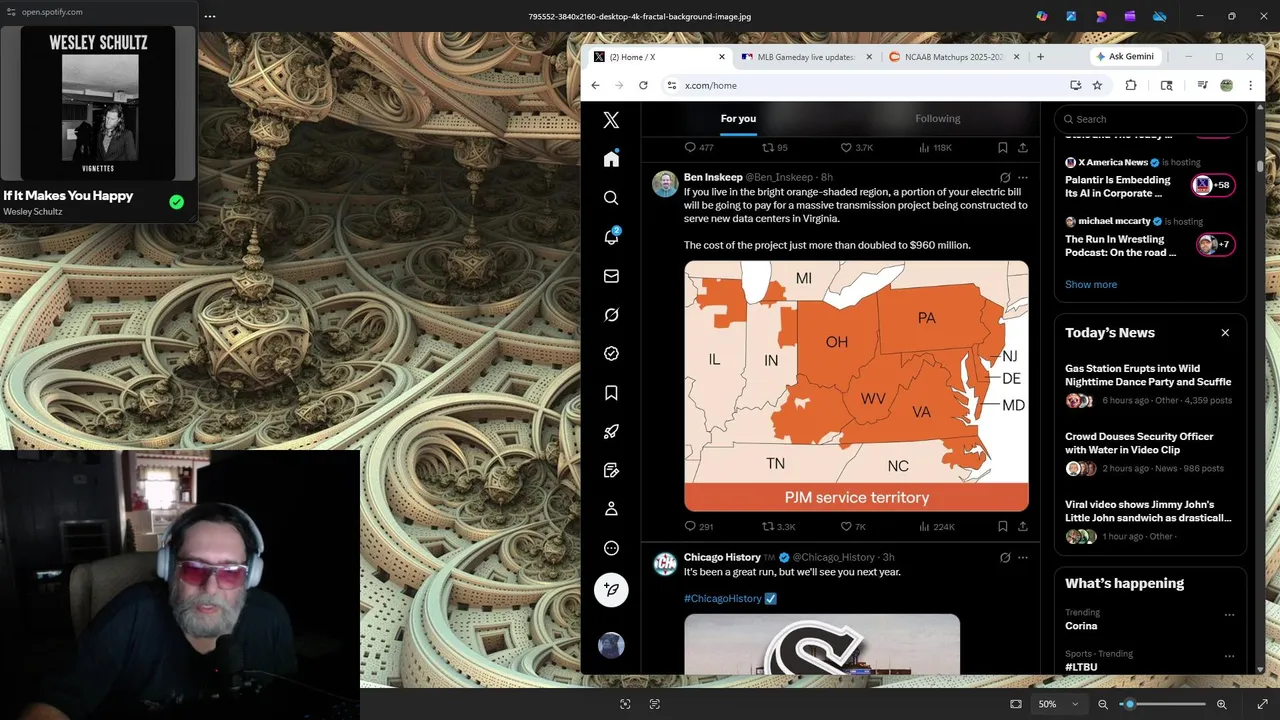Image resolution: width=1280 pixels, height=720 pixels.
Task: Open the Profile person icon in sidebar
Action: pyautogui.click(x=611, y=509)
